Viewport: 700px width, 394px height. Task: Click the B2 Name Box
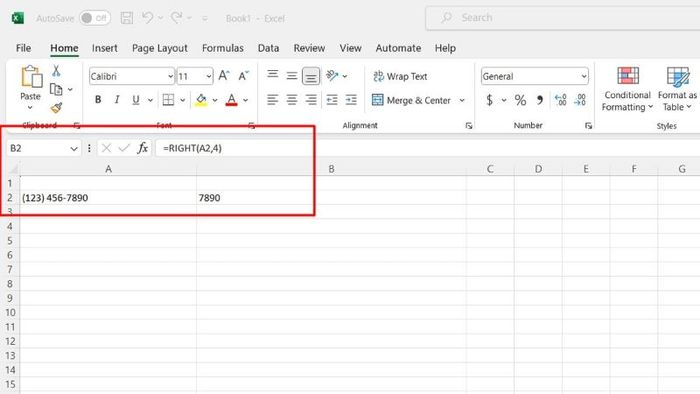43,148
